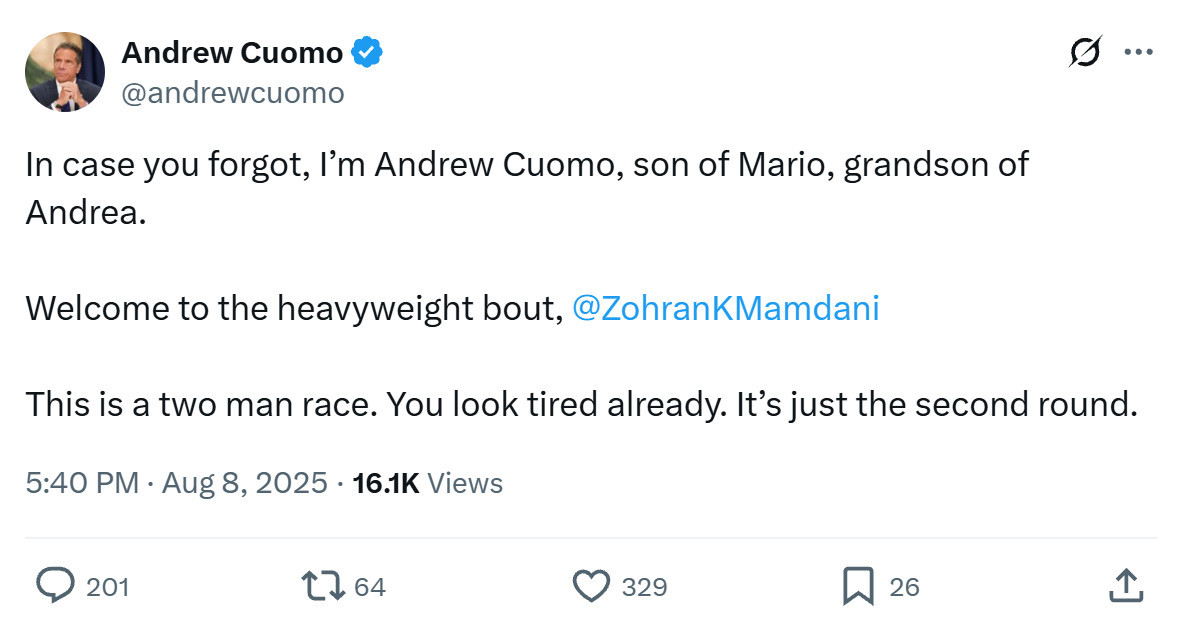
Task: Bookmark this tweet using the bookmark icon
Action: click(858, 586)
